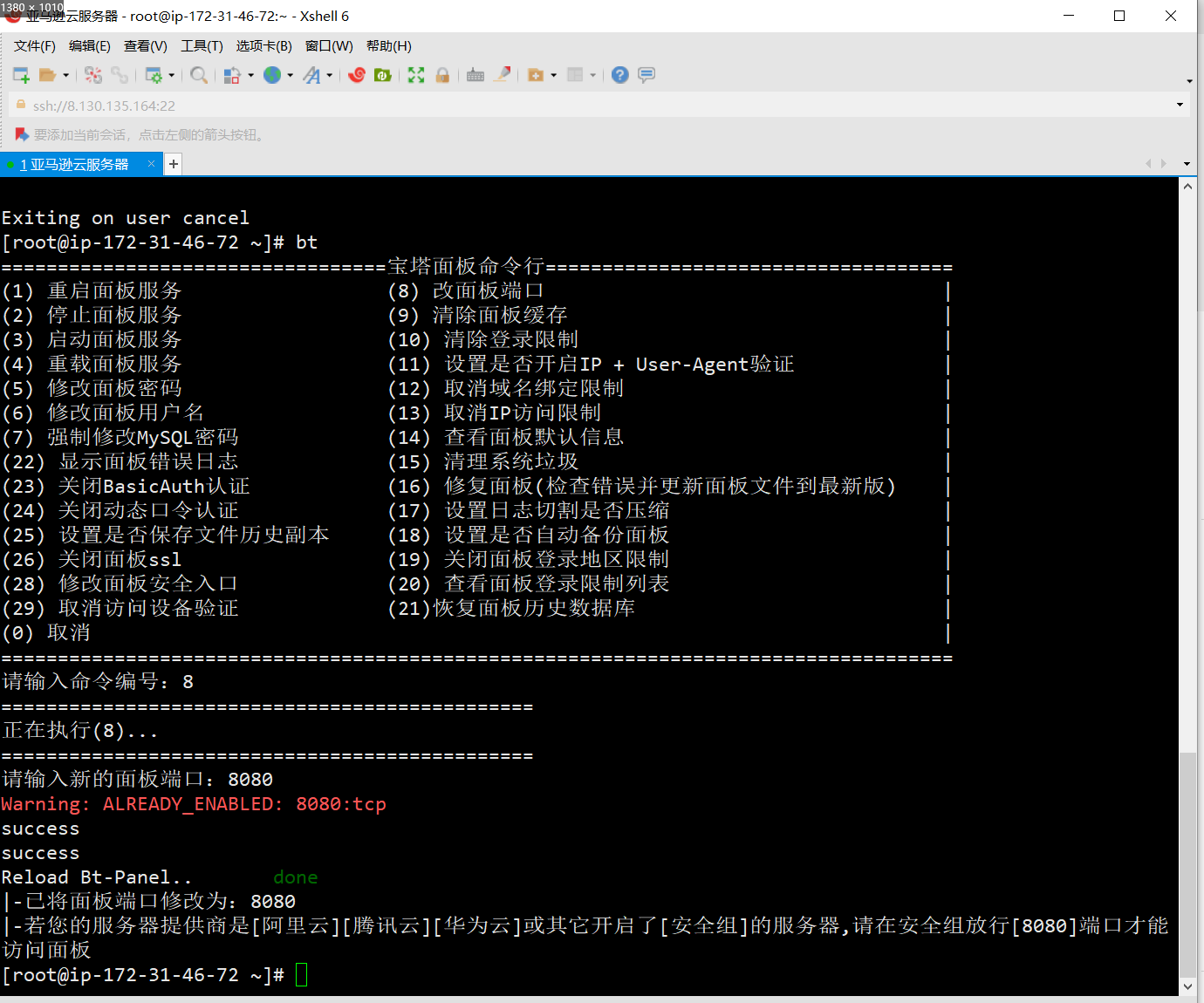The image size is (1204, 1003).
Task: Expand the font settings dropdown arrow
Action: 330,75
